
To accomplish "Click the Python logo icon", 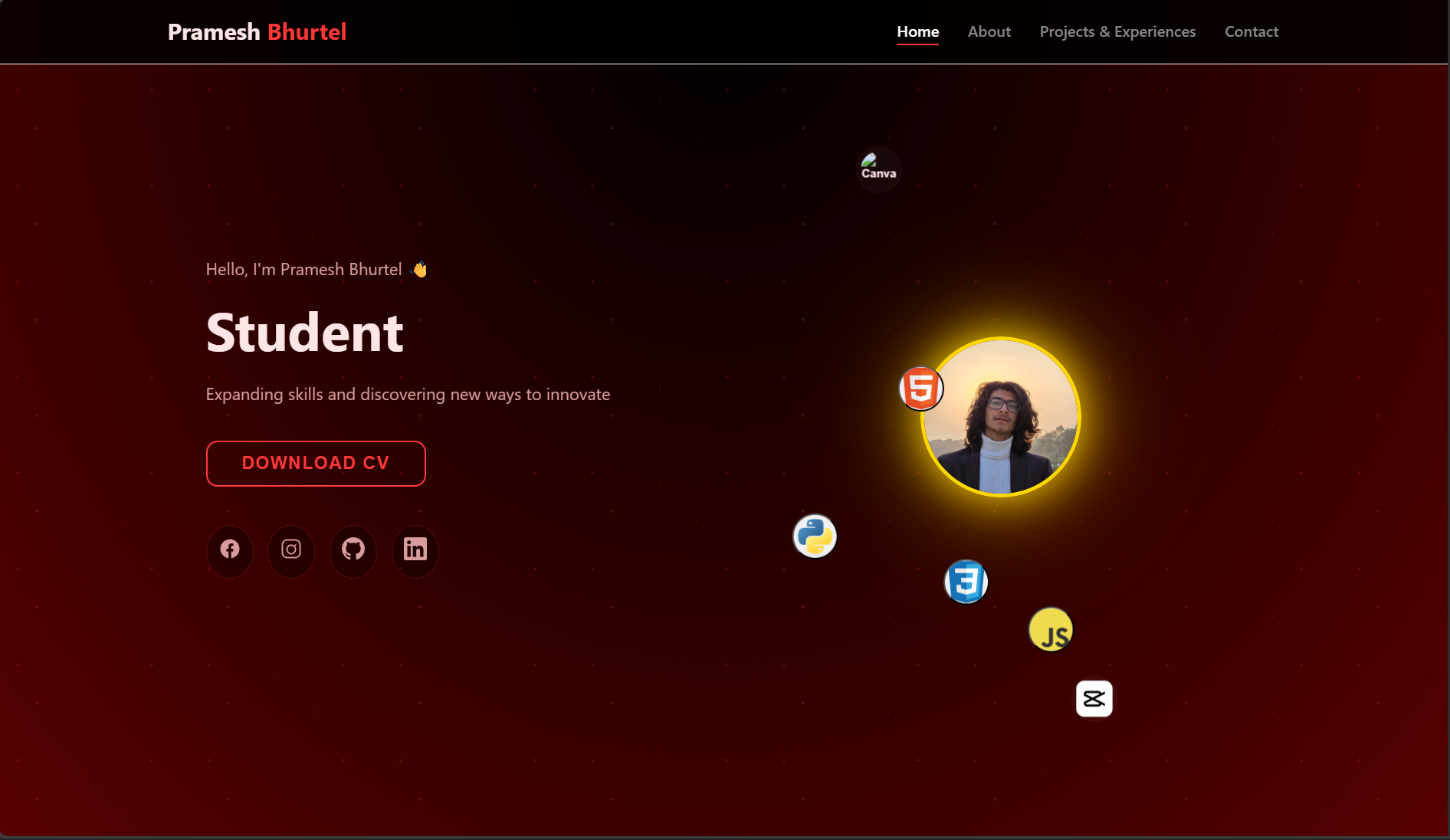I will 815,536.
